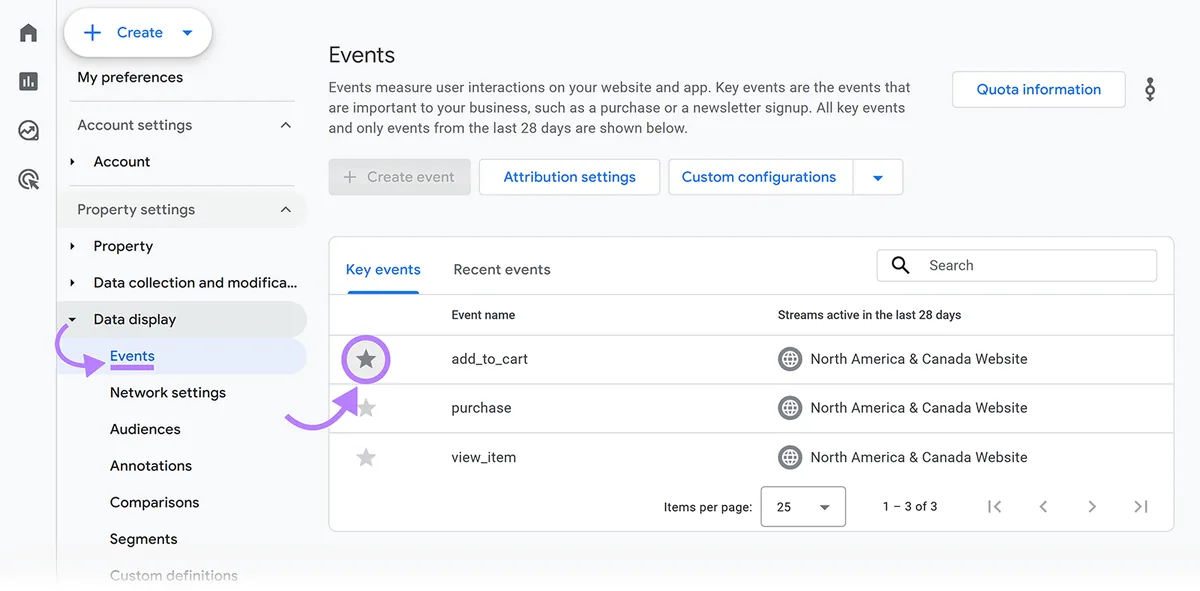
Task: Click stream name in add_to_cart row
Action: (919, 359)
